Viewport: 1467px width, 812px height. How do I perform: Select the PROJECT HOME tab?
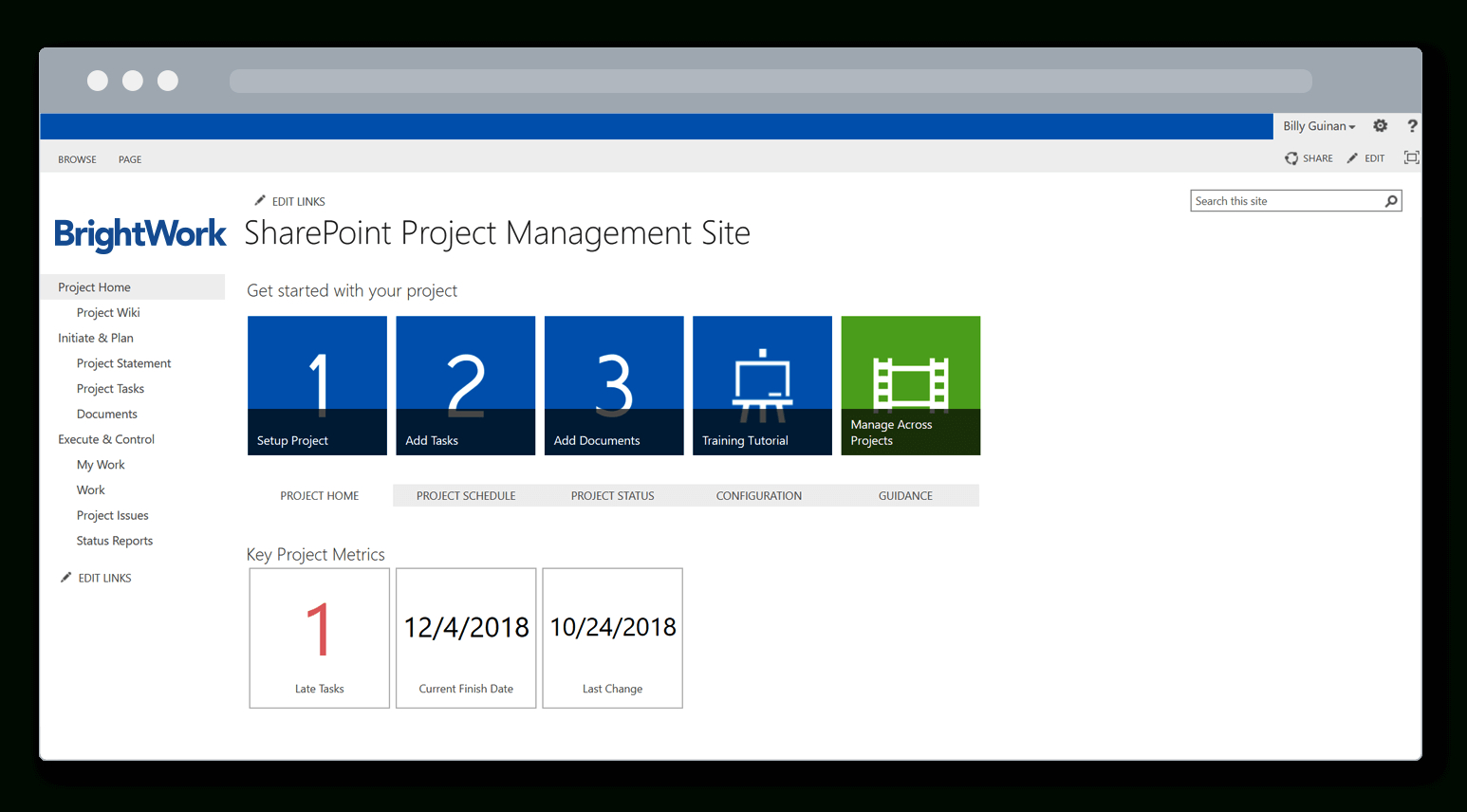(320, 495)
